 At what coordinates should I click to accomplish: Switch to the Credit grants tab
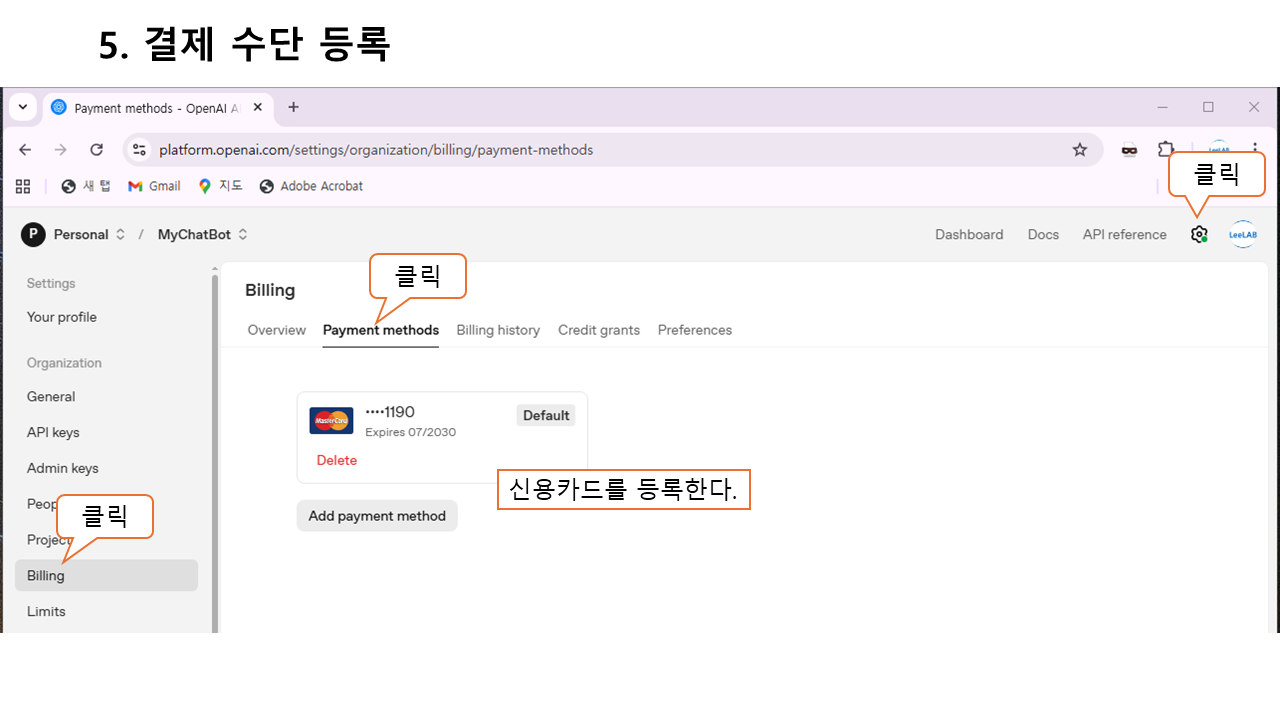pos(599,330)
